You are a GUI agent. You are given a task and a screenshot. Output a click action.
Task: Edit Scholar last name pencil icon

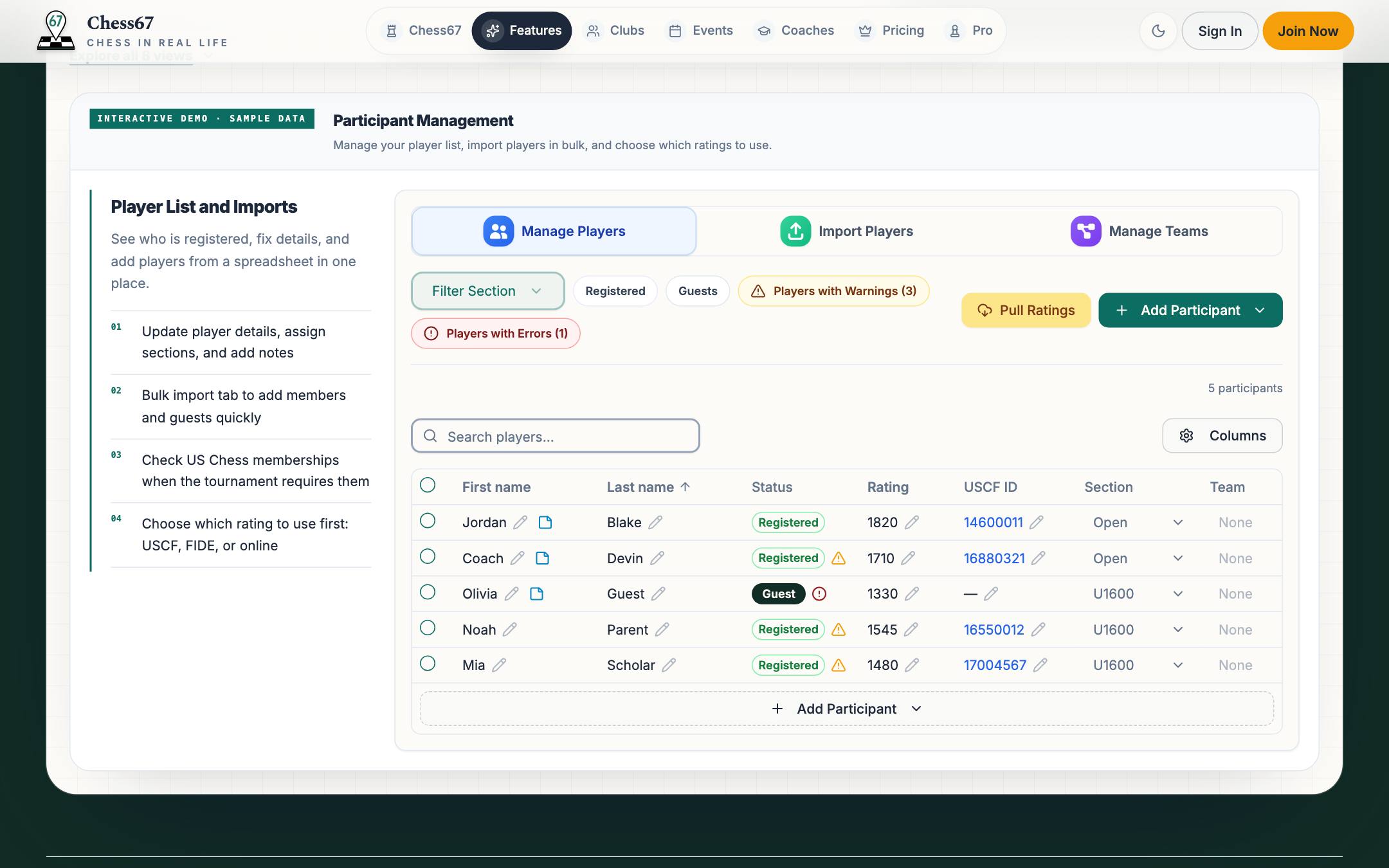pyautogui.click(x=669, y=665)
